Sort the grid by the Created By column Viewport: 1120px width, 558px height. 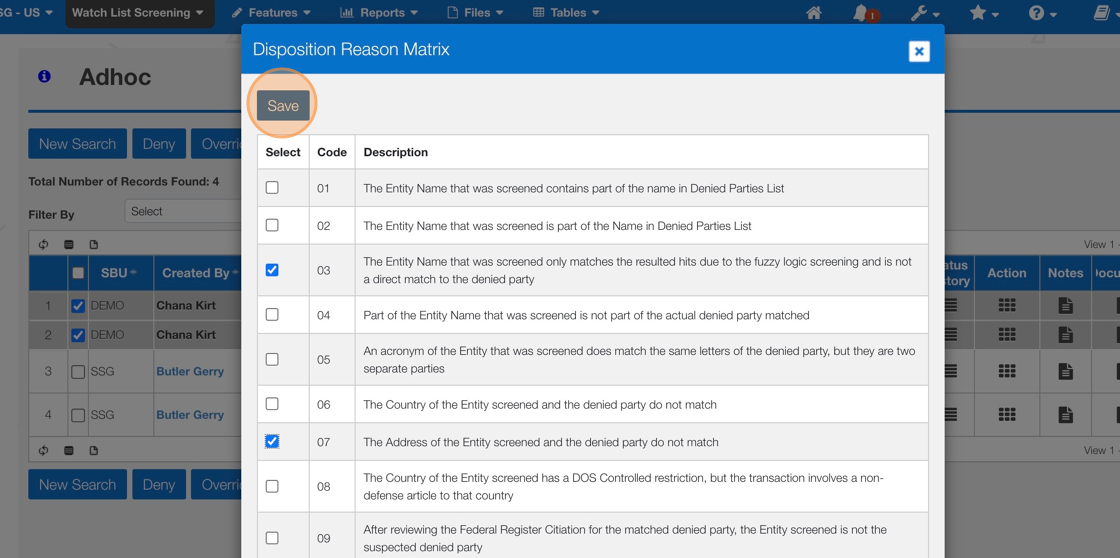[x=200, y=273]
